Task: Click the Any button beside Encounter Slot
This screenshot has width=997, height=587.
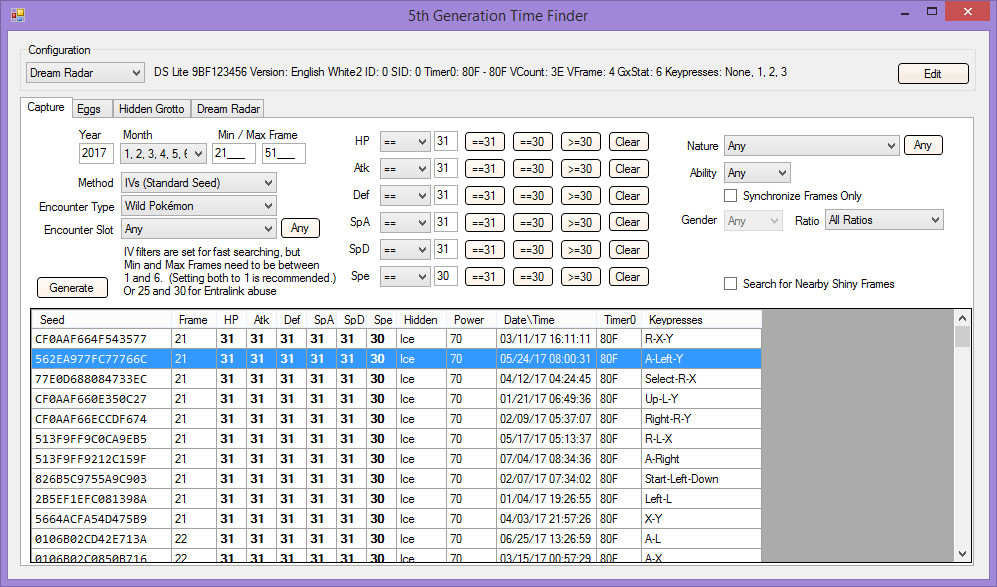Action: click(x=299, y=228)
